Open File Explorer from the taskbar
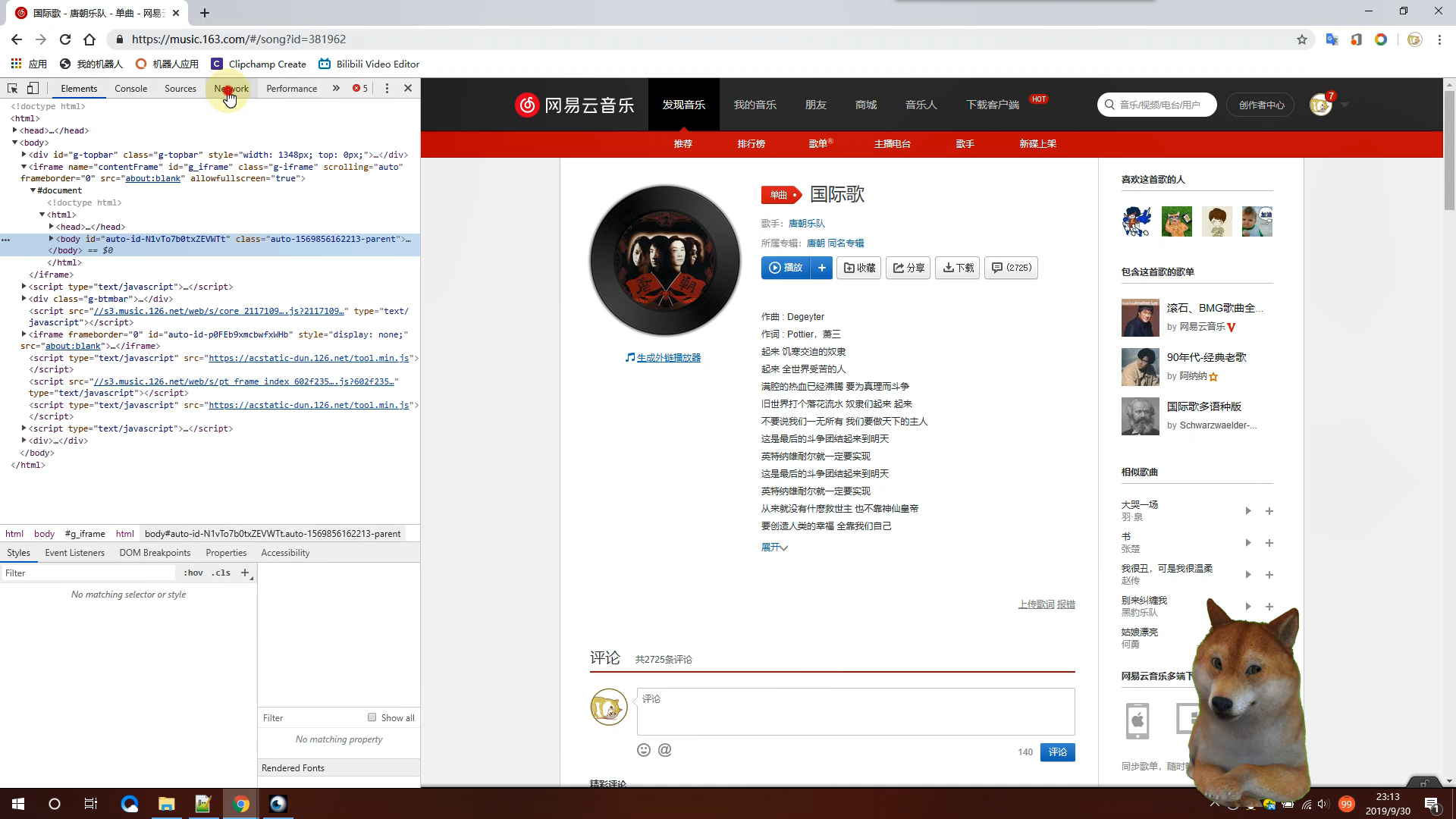Screen dimensions: 1456x819 tap(166, 804)
